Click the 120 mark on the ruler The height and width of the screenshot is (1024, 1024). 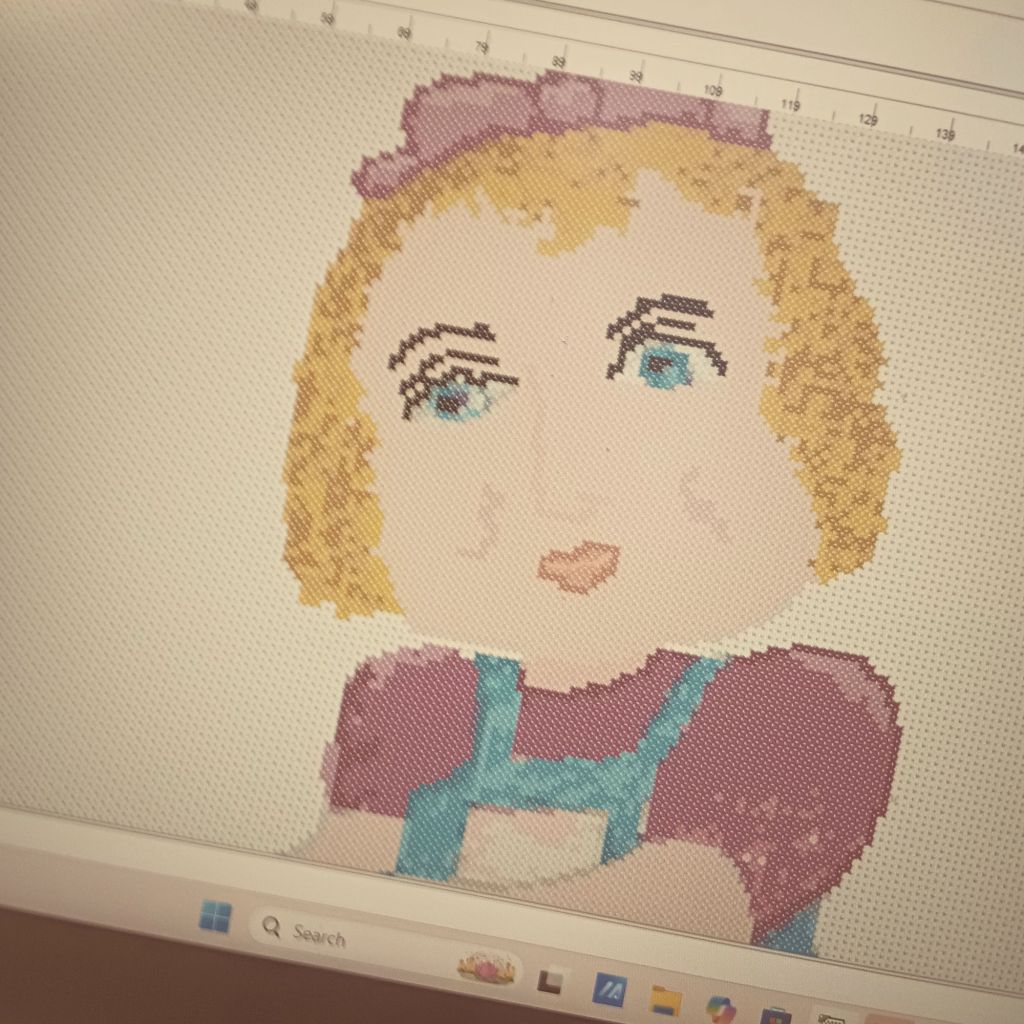click(869, 119)
